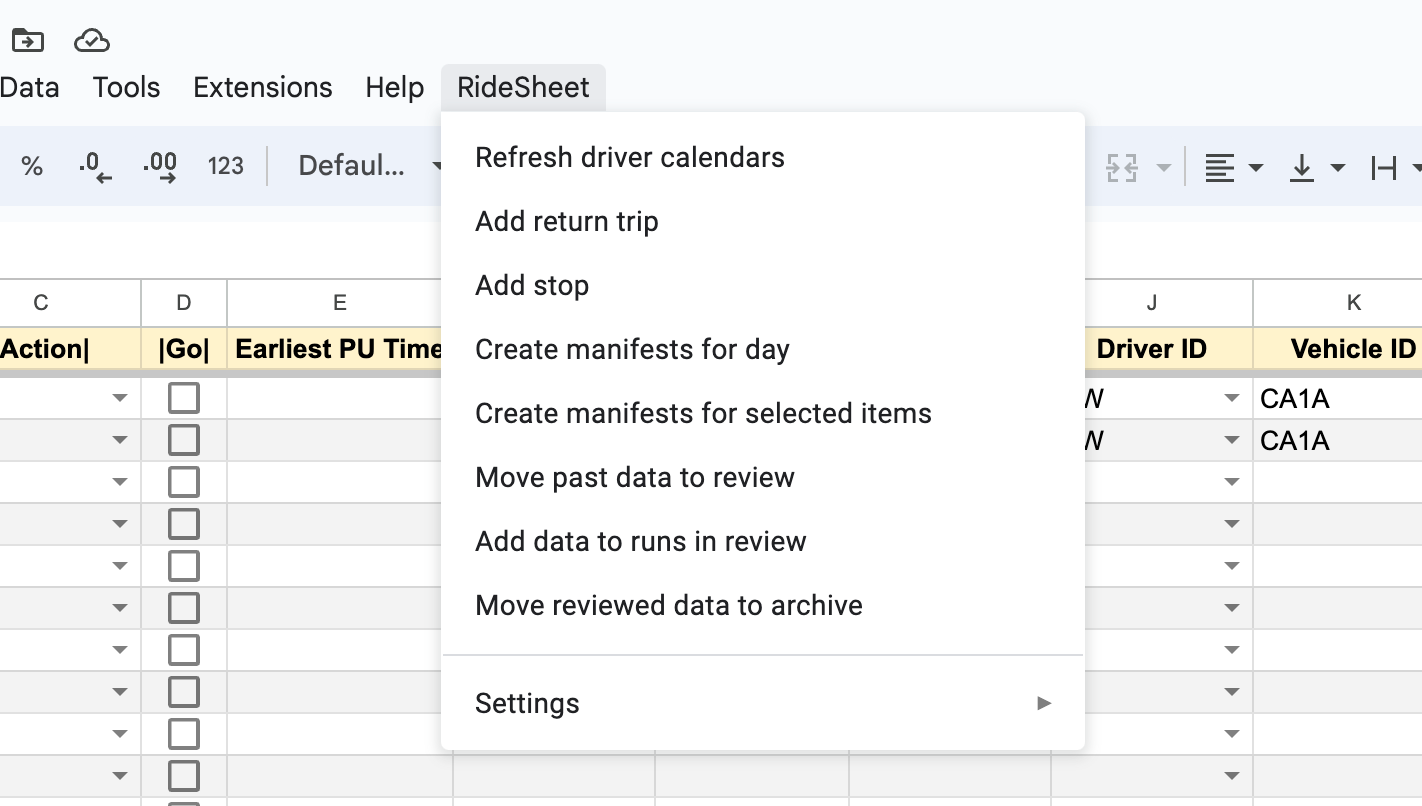Image resolution: width=1422 pixels, height=806 pixels.
Task: Select Refresh driver calendars menu item
Action: 630,157
